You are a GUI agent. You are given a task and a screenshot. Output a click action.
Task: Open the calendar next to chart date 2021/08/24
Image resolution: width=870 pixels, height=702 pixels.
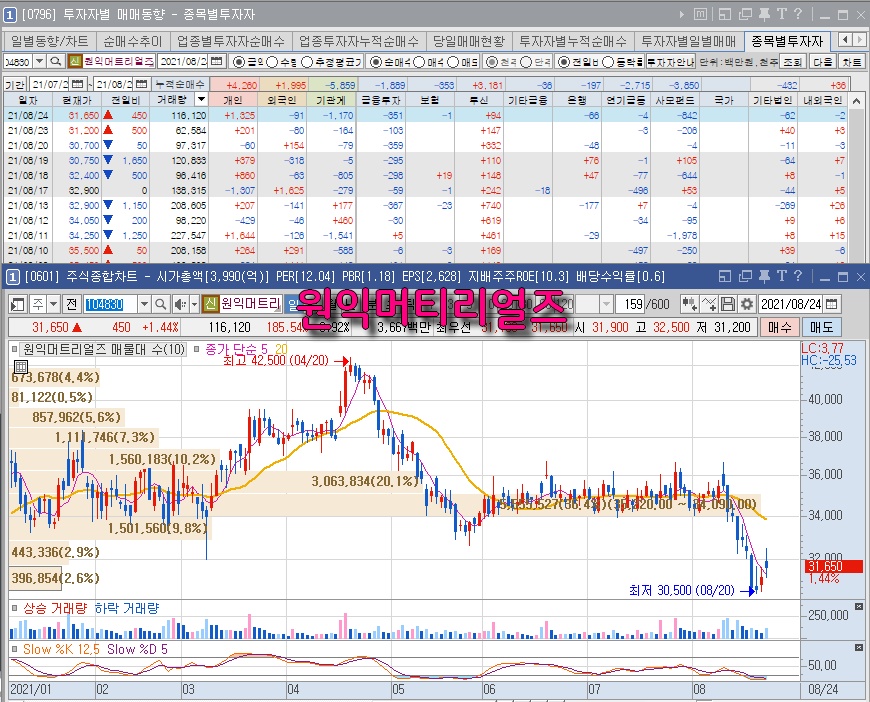831,304
